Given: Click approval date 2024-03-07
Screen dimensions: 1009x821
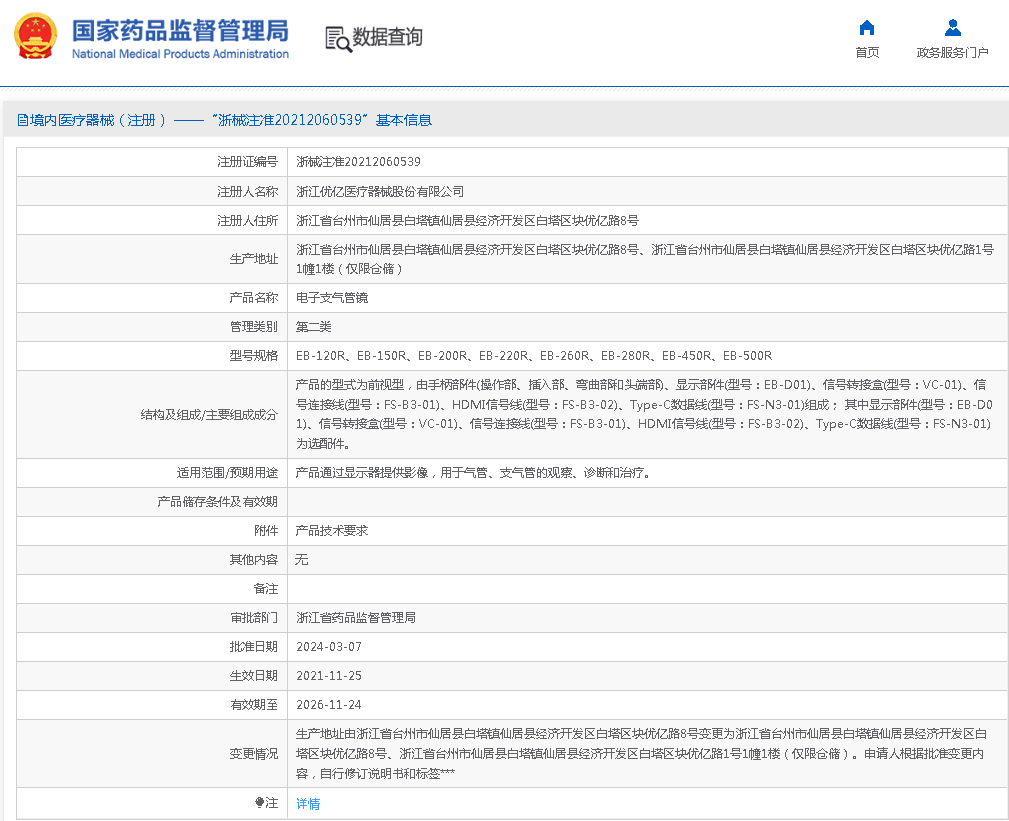Looking at the screenshot, I should pyautogui.click(x=329, y=647).
